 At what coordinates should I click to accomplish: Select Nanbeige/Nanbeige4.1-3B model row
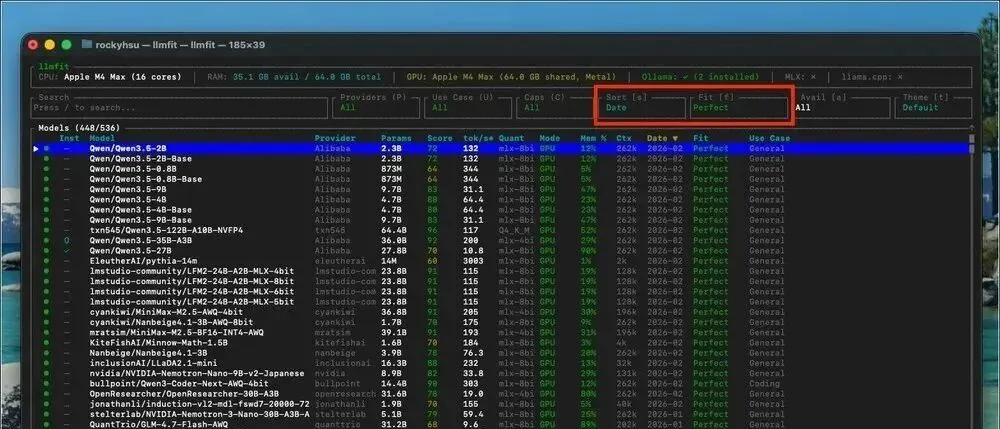(501, 353)
